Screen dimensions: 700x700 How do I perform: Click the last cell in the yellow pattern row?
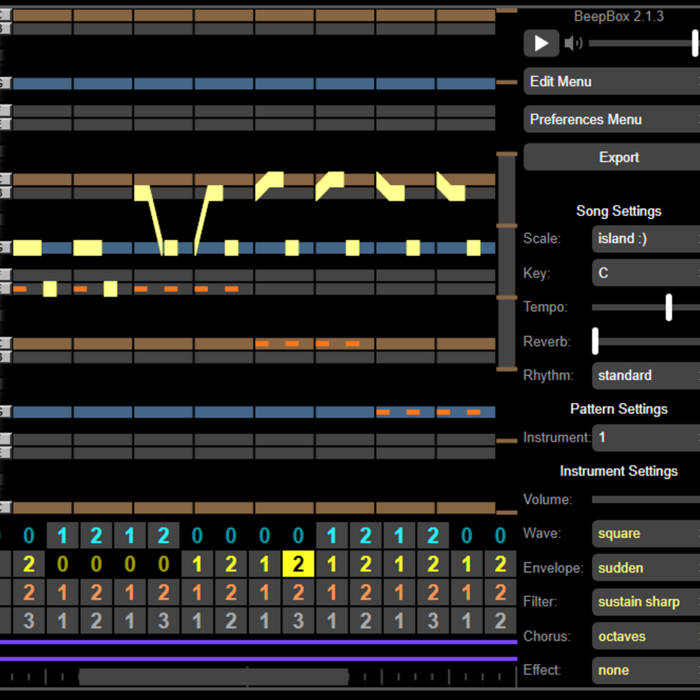[500, 564]
